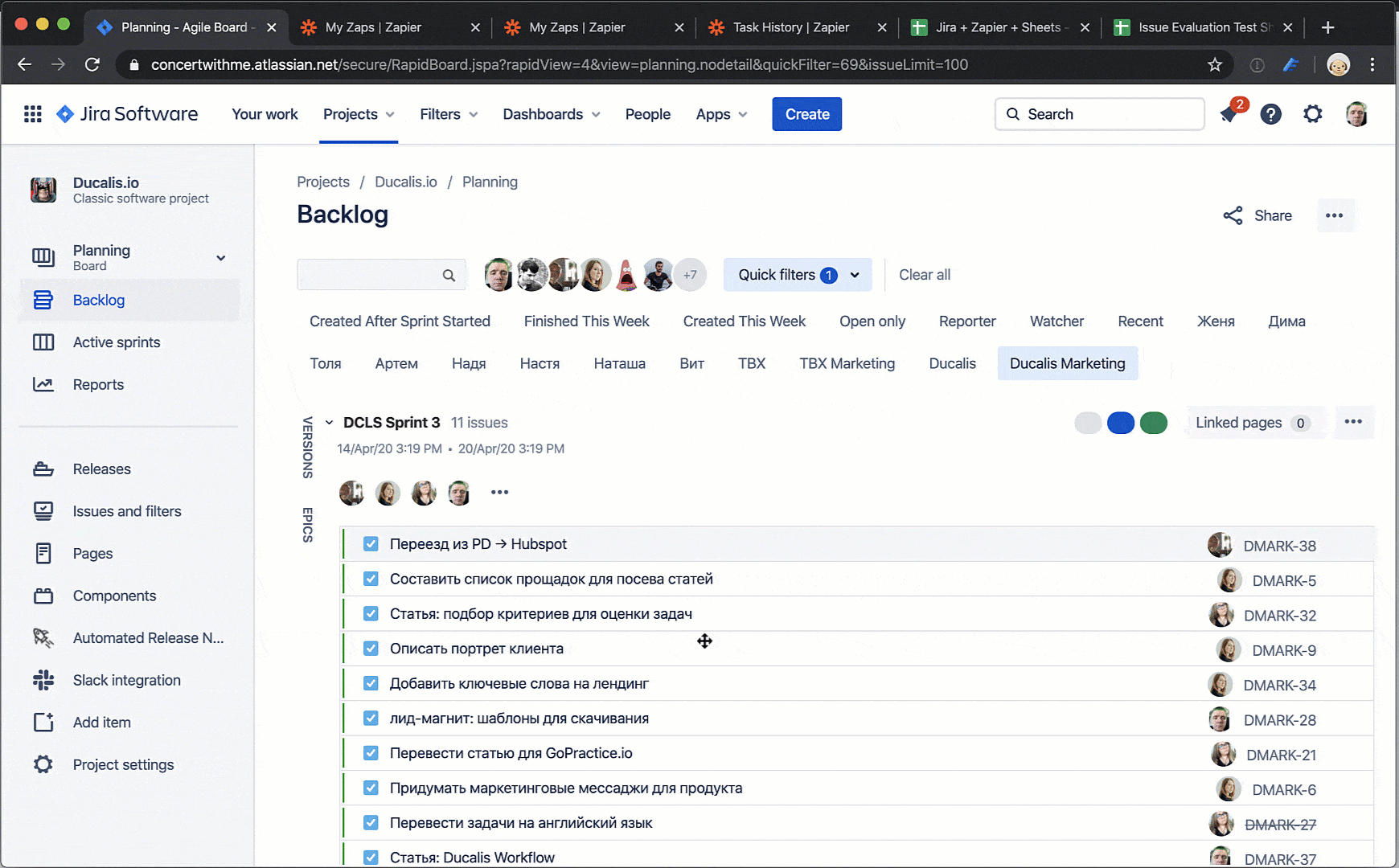The width and height of the screenshot is (1399, 868).
Task: Toggle checkbox for лид-магнит issue
Action: coord(371,718)
